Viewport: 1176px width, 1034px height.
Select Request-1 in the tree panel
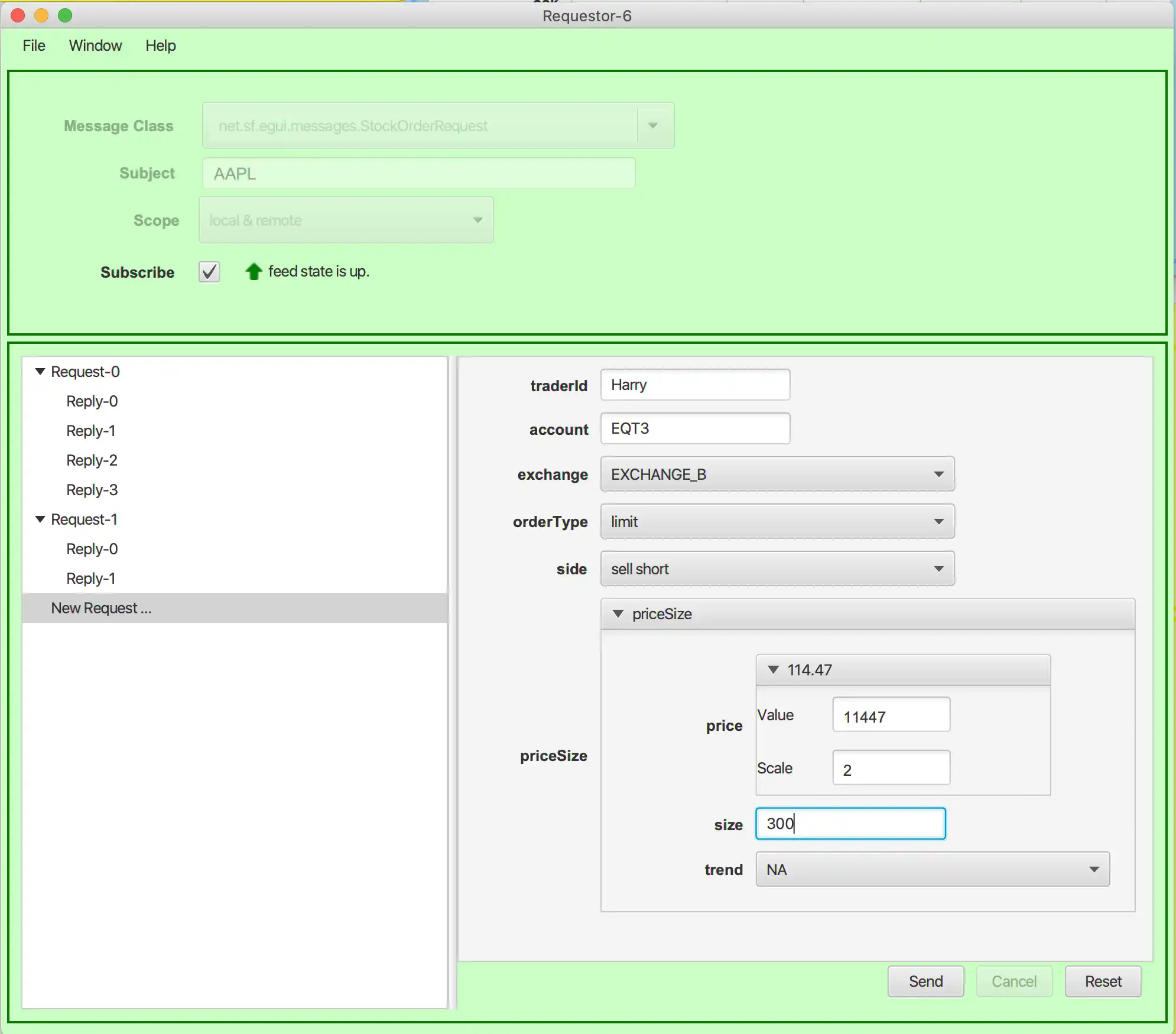(x=85, y=518)
